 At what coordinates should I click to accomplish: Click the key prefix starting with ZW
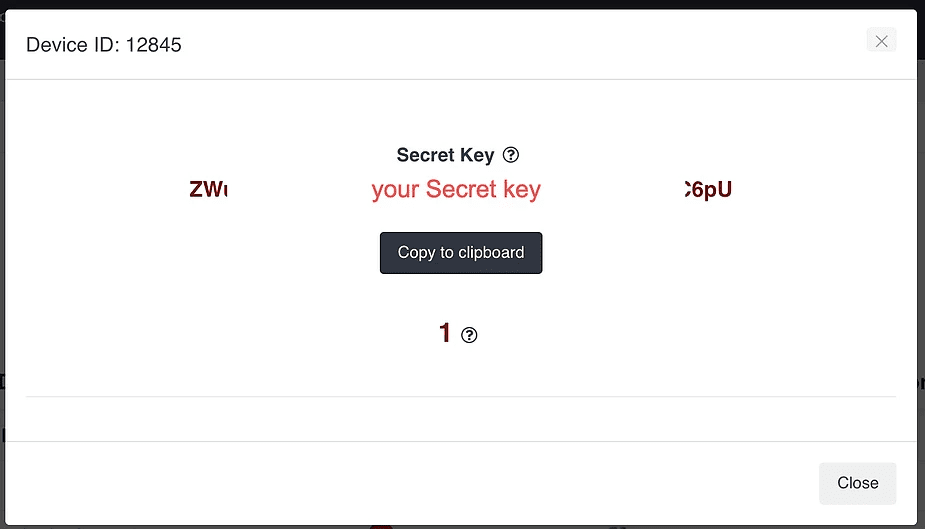208,189
